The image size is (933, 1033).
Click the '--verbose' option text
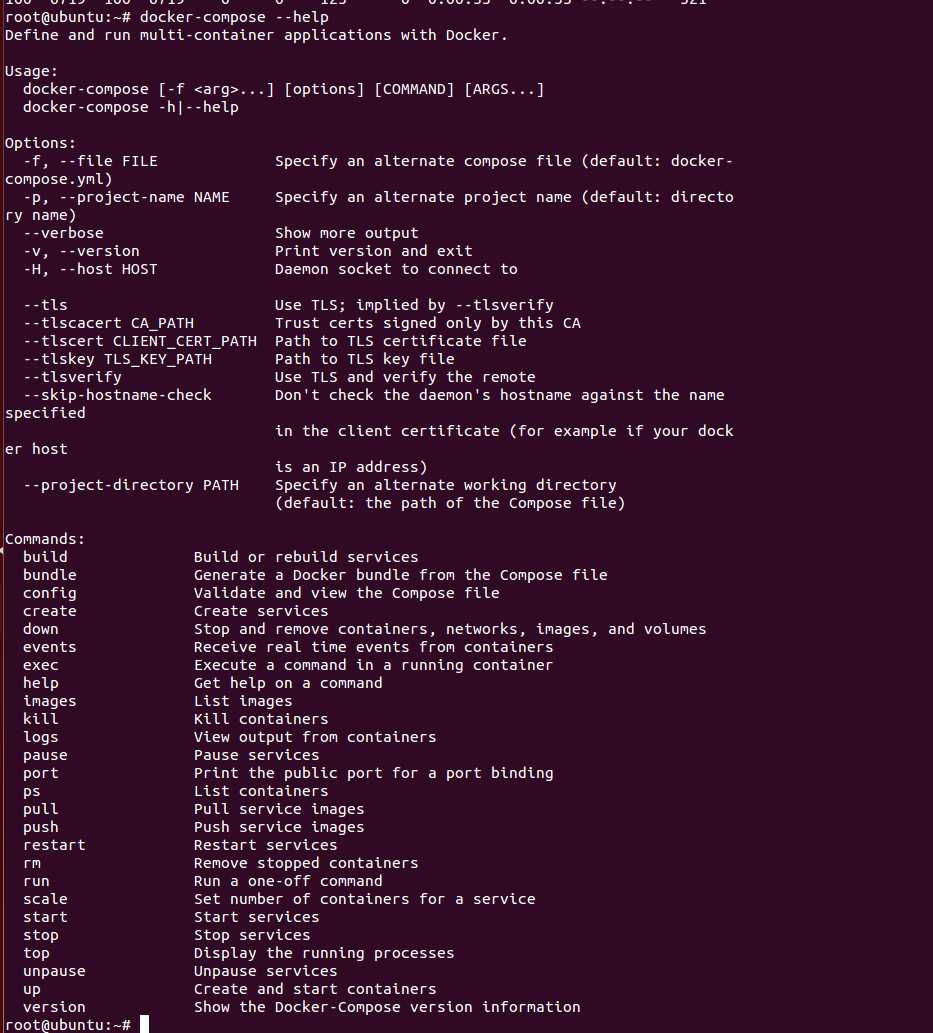pyautogui.click(x=63, y=233)
